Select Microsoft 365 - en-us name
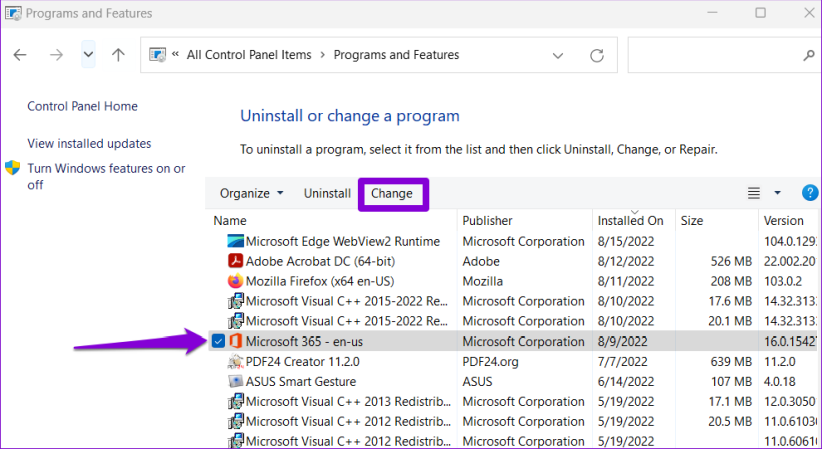822x449 pixels. pos(304,341)
